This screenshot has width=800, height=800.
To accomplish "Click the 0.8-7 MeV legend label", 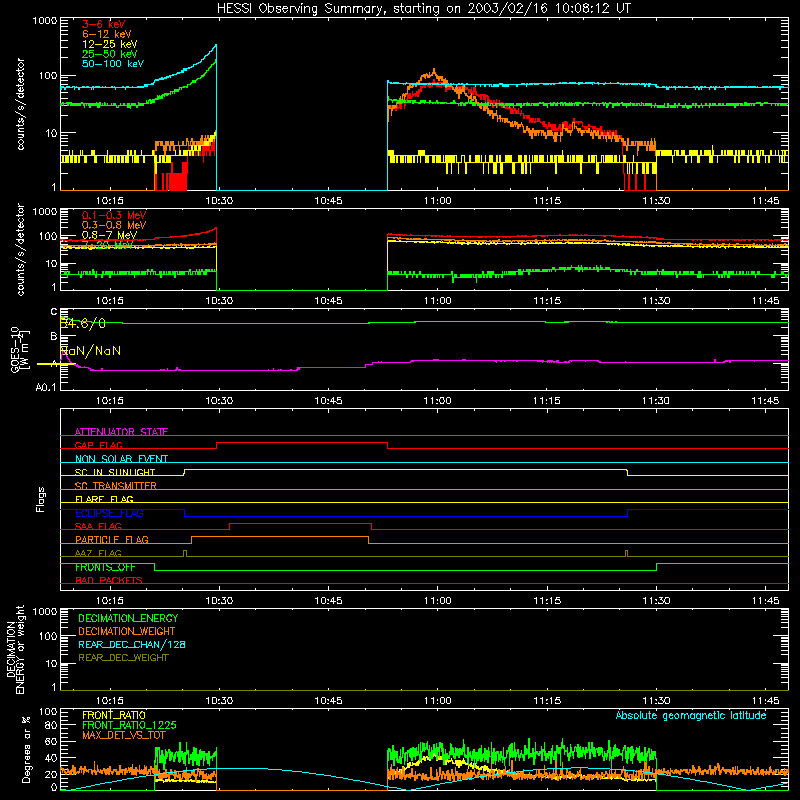I will point(109,235).
